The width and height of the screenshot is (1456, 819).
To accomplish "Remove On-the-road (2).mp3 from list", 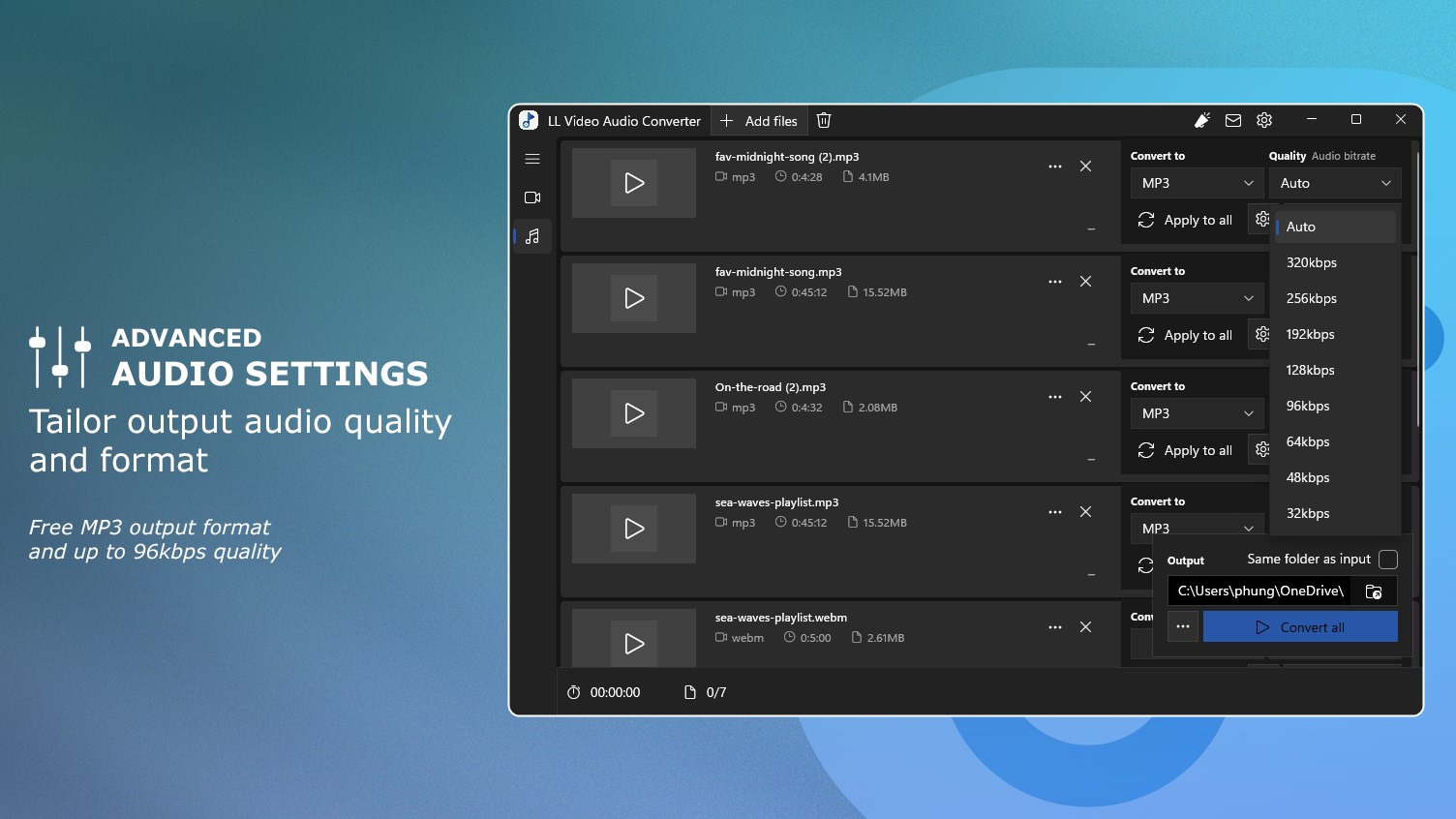I will click(1086, 397).
